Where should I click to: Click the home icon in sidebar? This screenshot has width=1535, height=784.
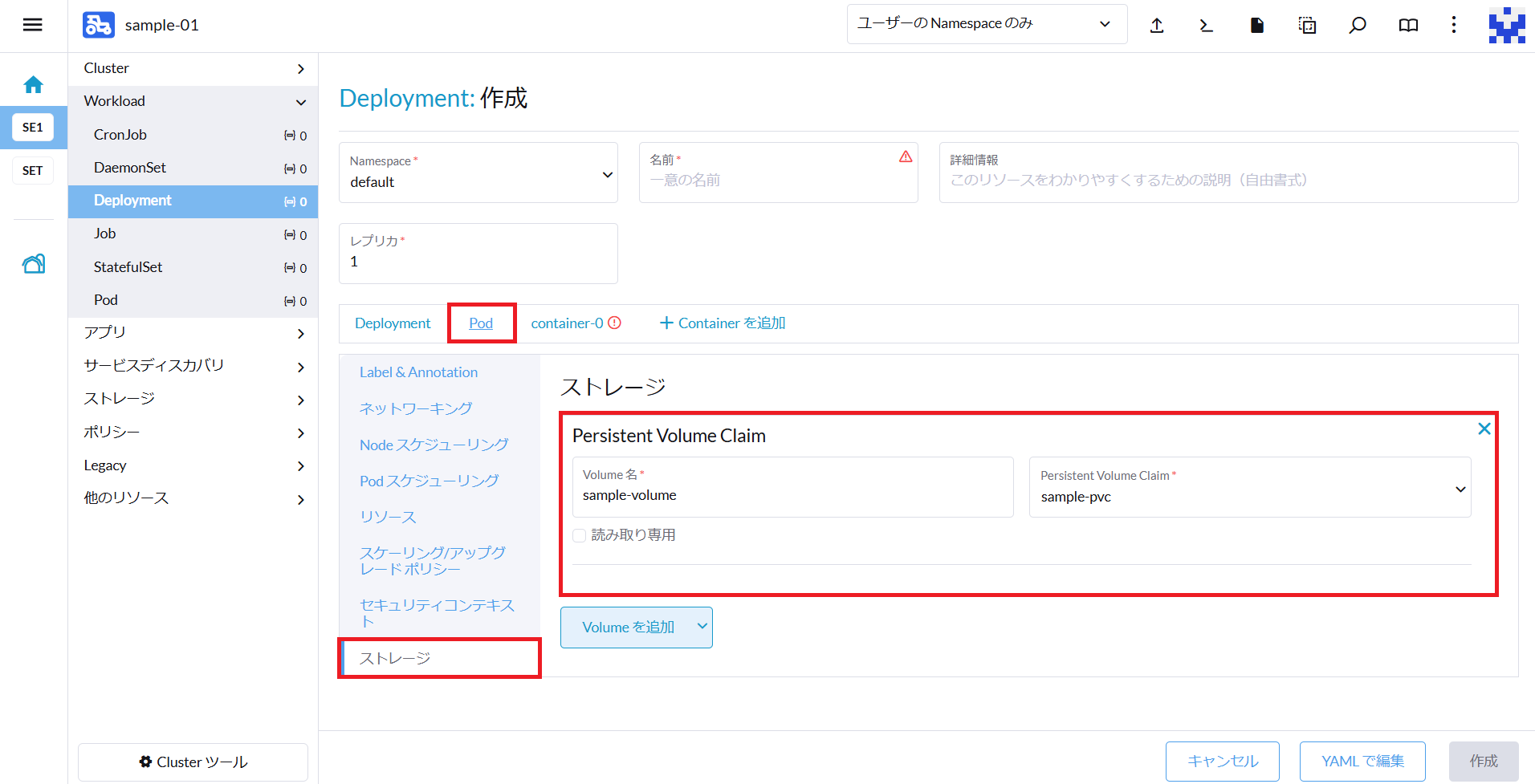pos(33,84)
